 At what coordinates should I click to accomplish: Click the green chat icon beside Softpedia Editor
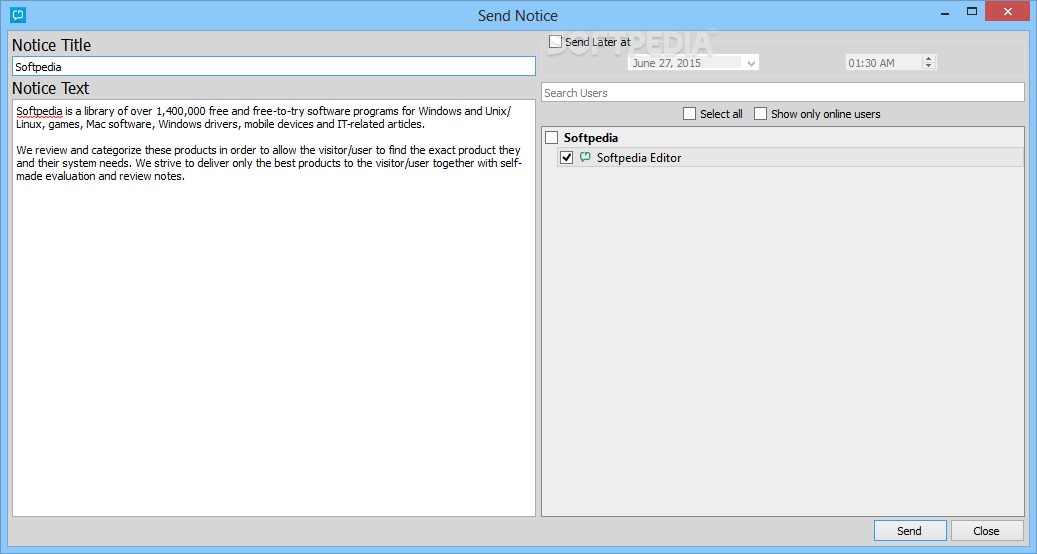click(585, 157)
